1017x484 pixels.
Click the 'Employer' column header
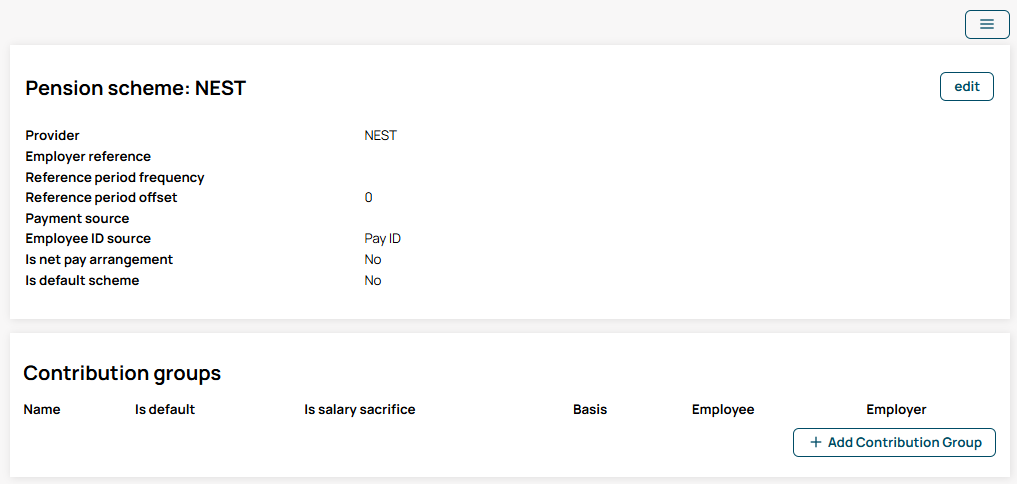point(896,409)
